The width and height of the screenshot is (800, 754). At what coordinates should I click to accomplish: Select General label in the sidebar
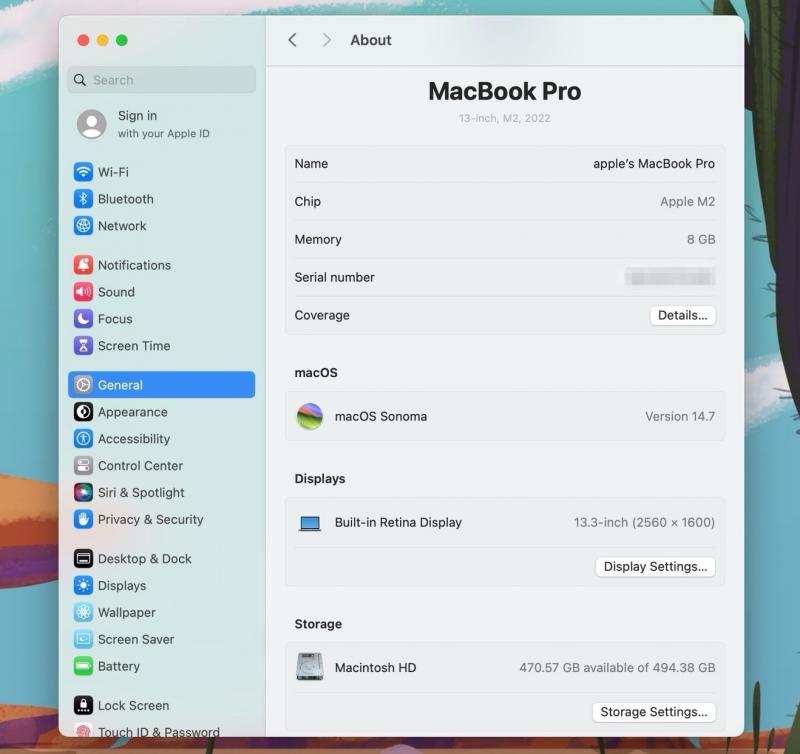pos(120,385)
